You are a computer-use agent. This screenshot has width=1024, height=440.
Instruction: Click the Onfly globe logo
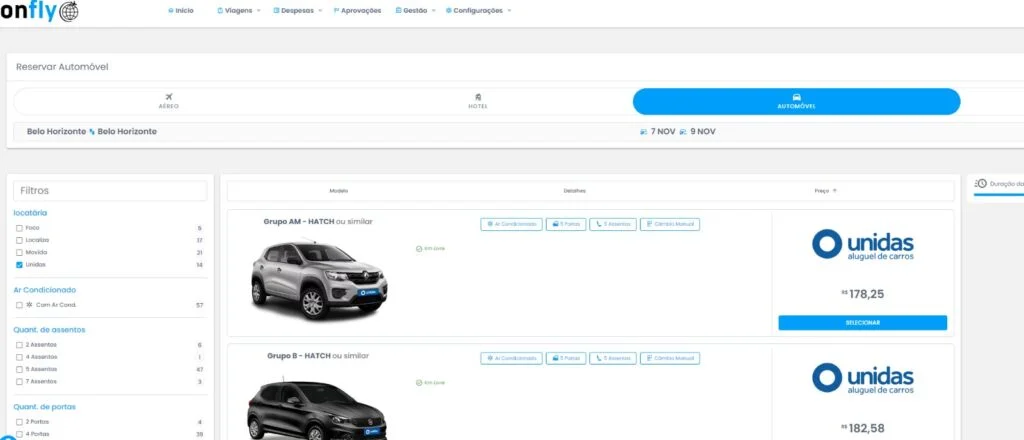pyautogui.click(x=68, y=12)
